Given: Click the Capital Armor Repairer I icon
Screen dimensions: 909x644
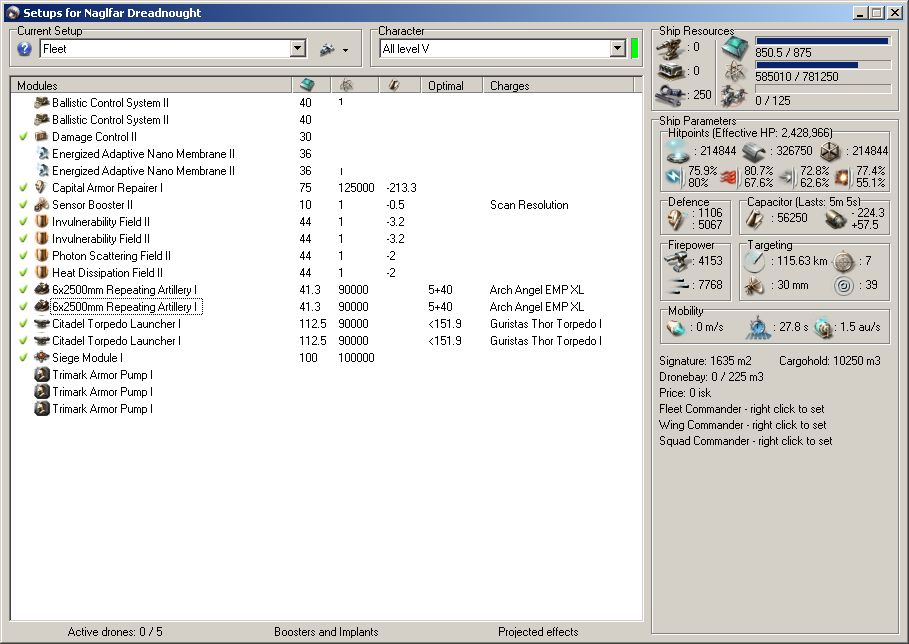Looking at the screenshot, I should (42, 187).
